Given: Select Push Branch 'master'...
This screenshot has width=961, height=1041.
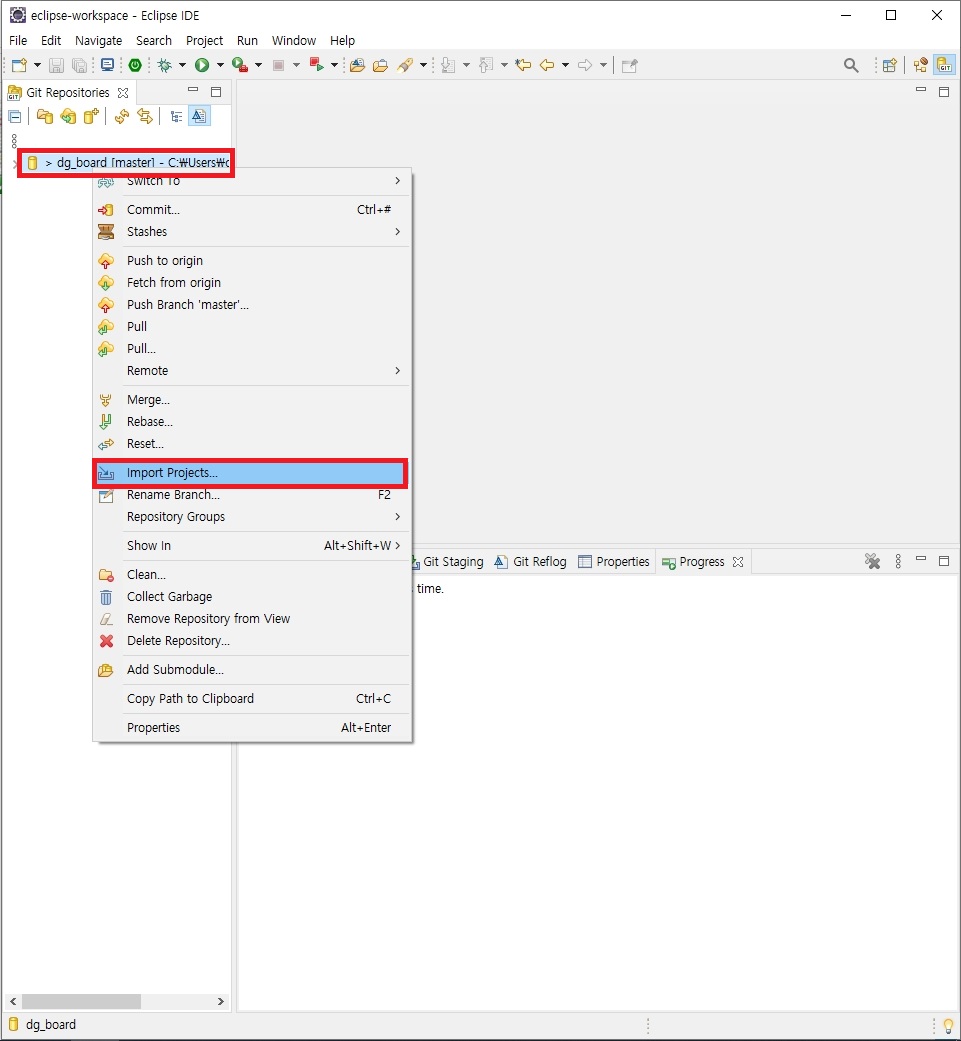Looking at the screenshot, I should [252, 305].
